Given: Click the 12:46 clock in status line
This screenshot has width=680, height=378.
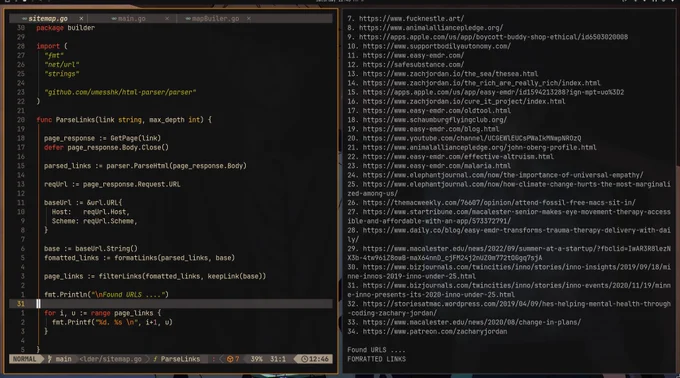Looking at the screenshot, I should [315, 359].
